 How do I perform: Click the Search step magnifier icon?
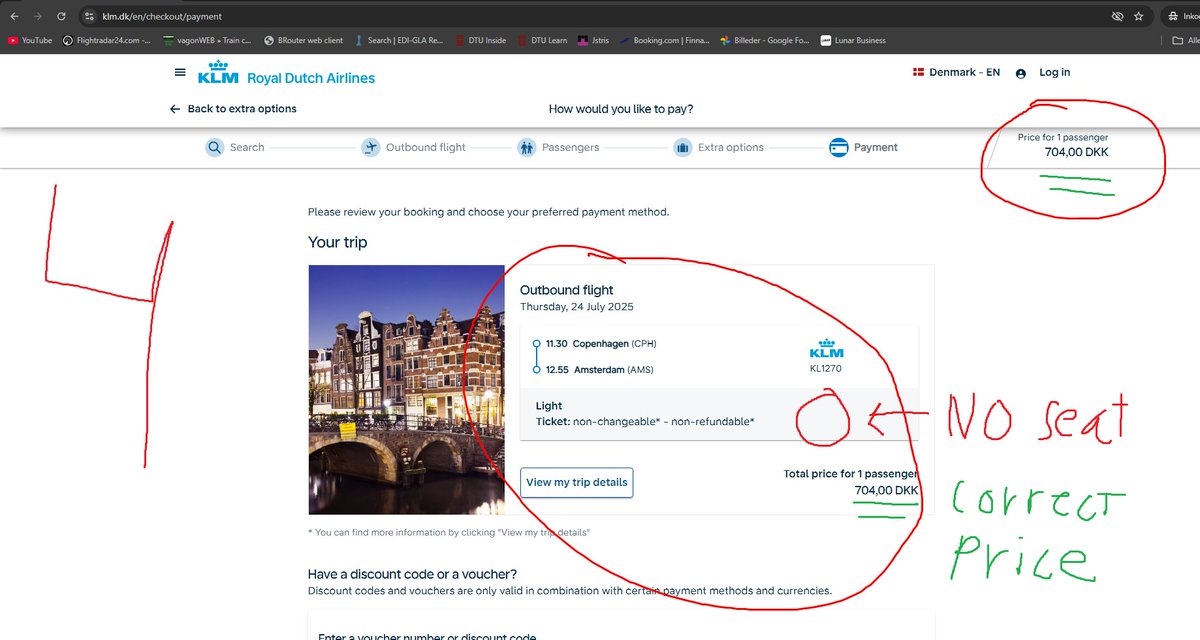tap(215, 147)
